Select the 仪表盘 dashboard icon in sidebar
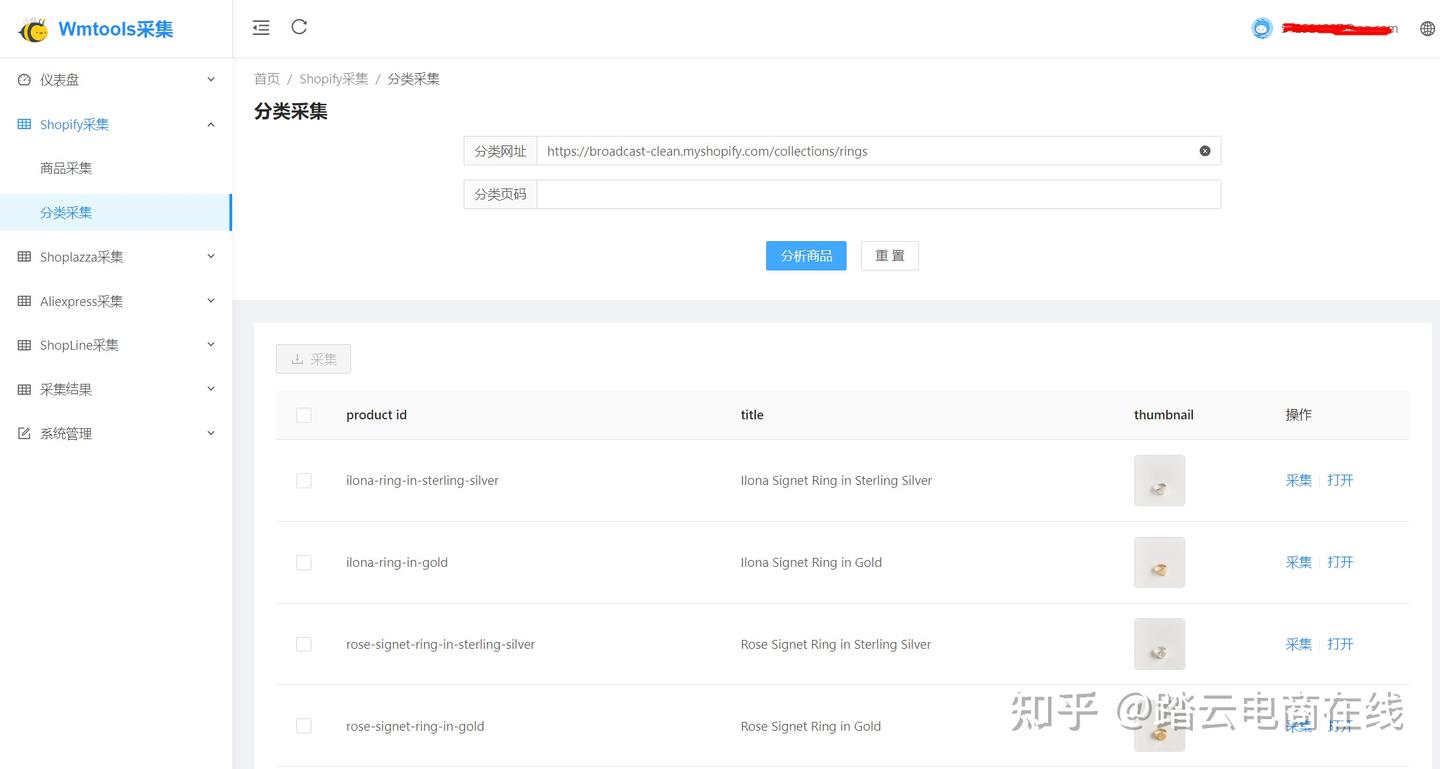 click(22, 79)
